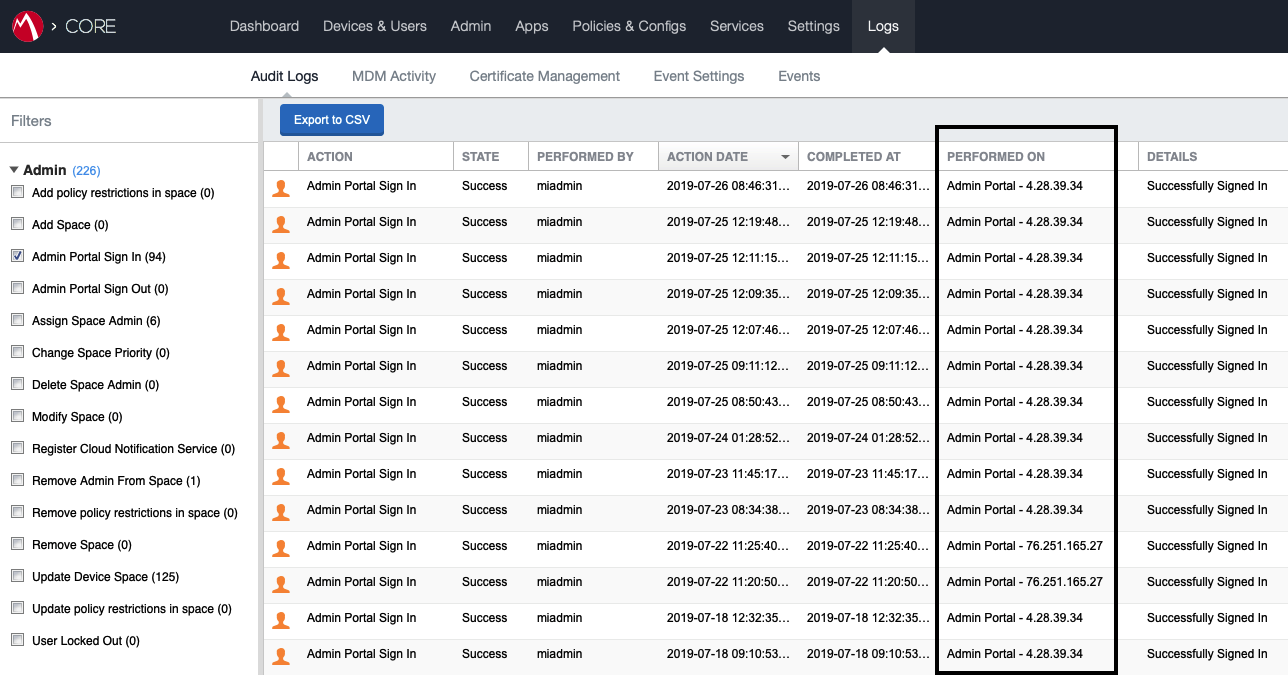Click the MobileIron Core logo icon
This screenshot has width=1288, height=675.
(x=27, y=26)
